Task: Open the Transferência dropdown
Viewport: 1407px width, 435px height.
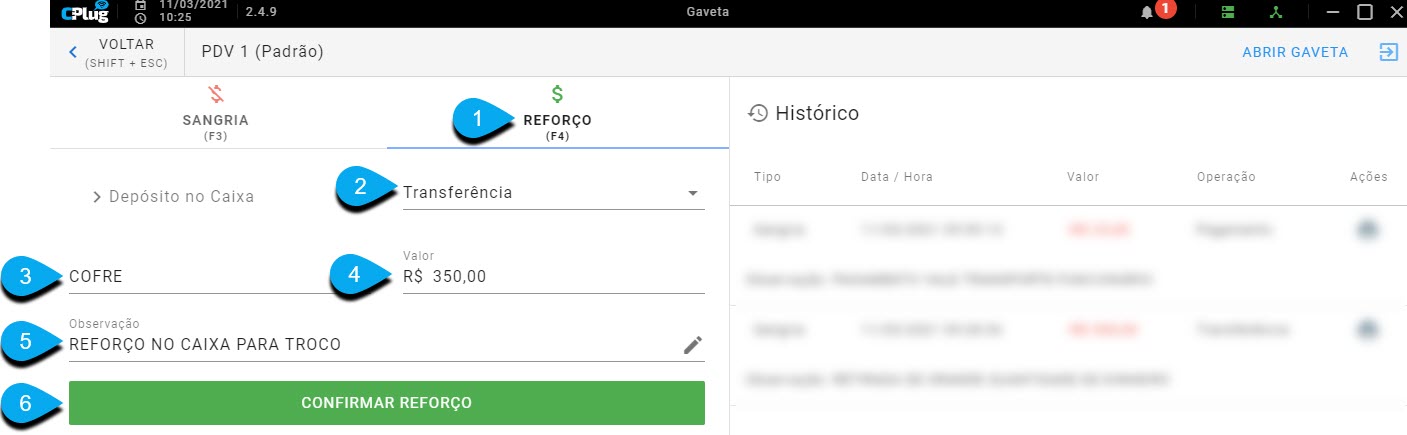Action: point(553,193)
